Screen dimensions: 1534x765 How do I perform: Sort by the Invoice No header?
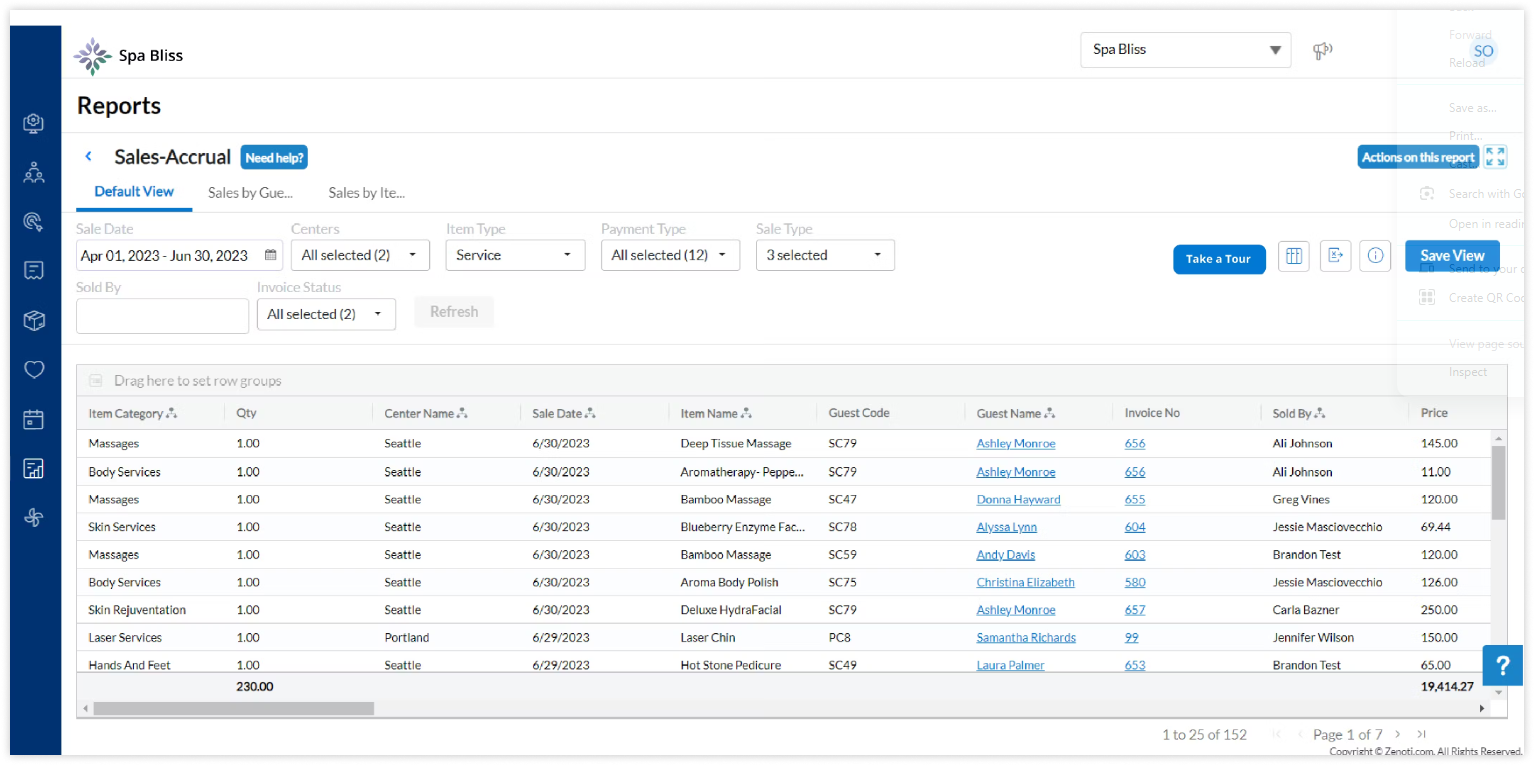pos(1152,413)
